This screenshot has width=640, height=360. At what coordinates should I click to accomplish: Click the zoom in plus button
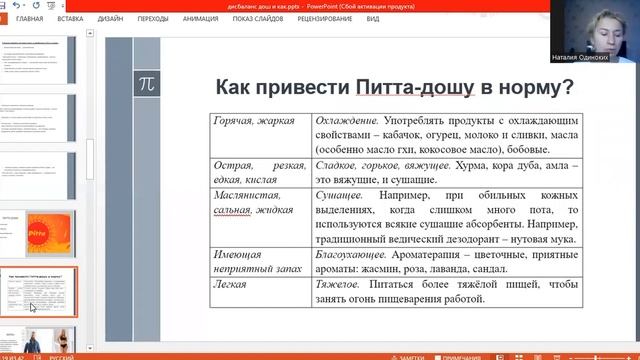tap(630, 358)
